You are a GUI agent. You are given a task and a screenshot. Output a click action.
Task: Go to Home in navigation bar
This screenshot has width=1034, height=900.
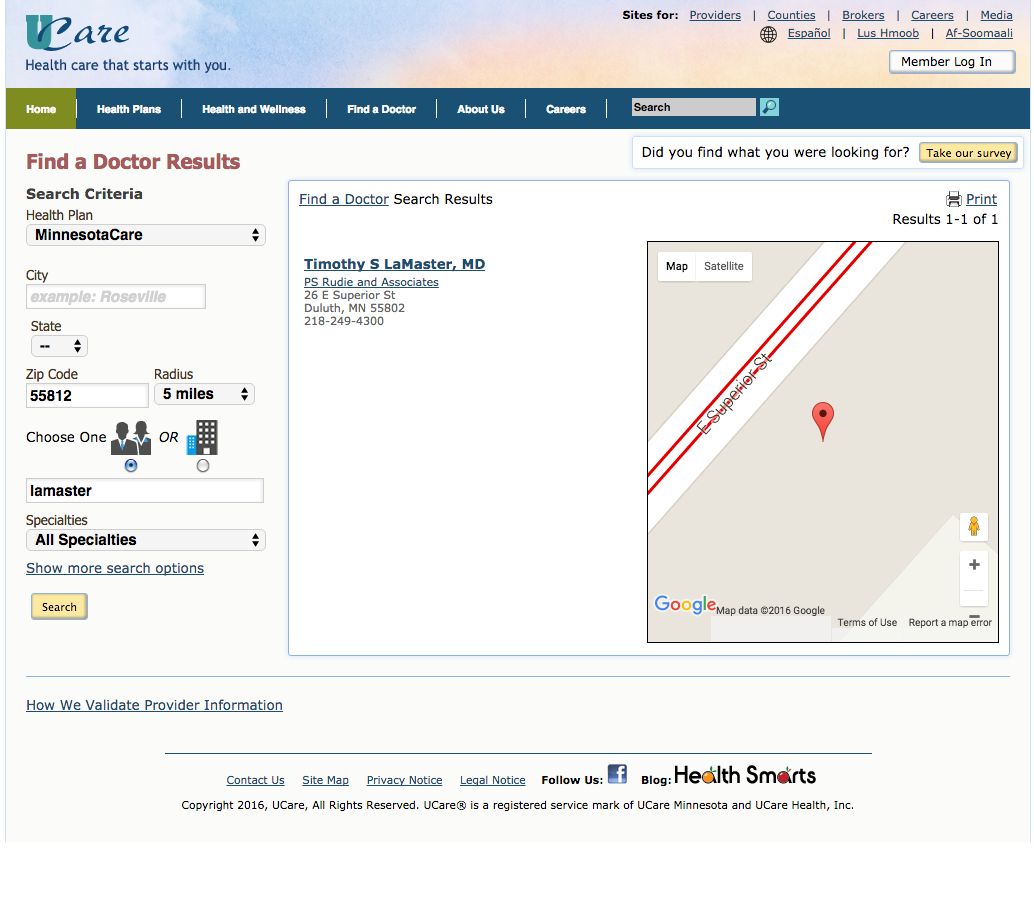pyautogui.click(x=41, y=109)
